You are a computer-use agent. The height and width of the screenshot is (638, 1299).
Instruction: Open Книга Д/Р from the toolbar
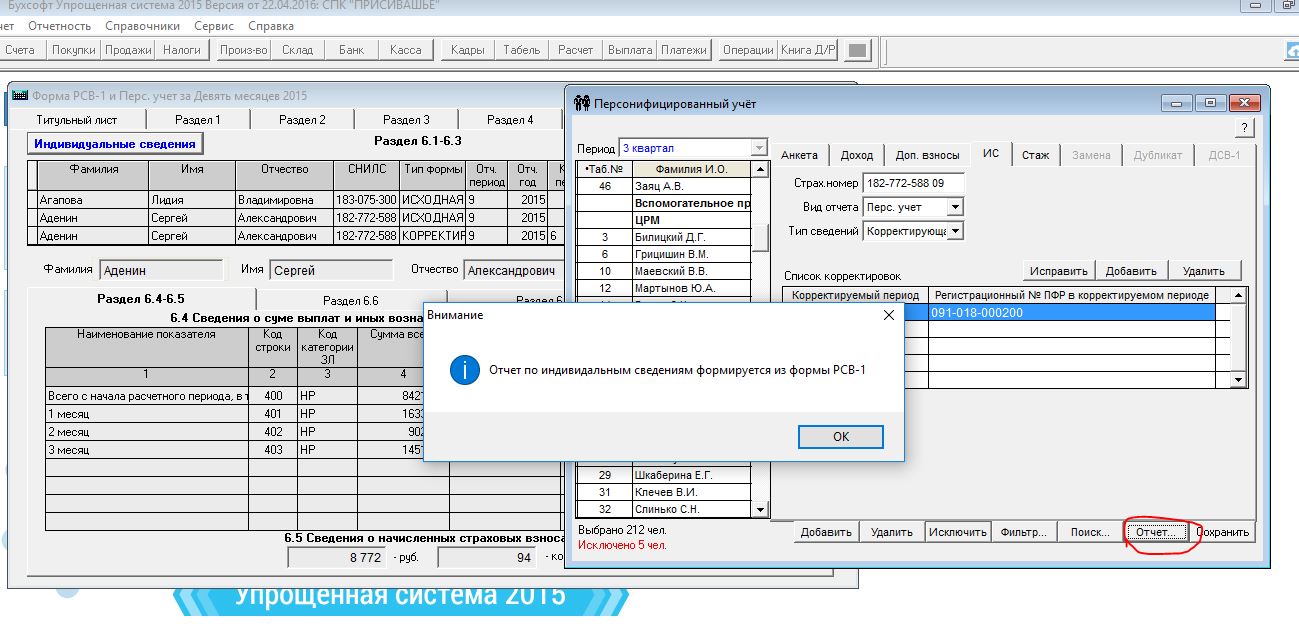tap(807, 50)
